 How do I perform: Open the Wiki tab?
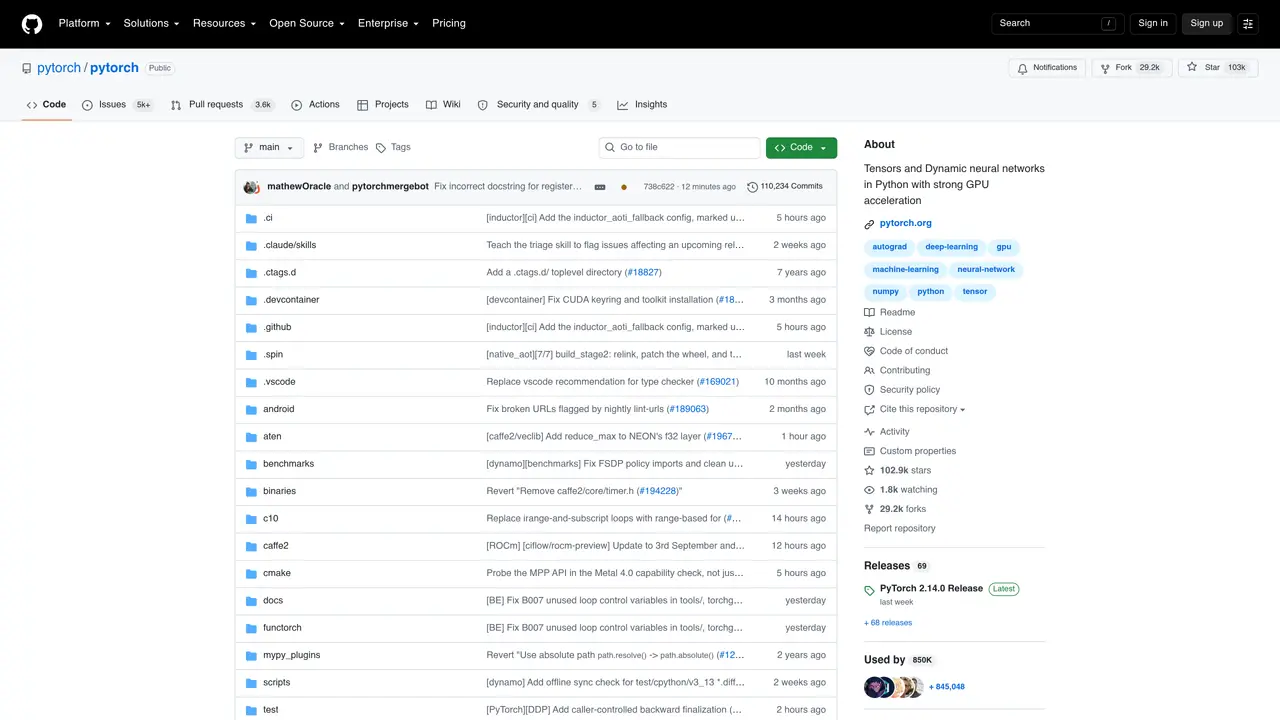[443, 105]
